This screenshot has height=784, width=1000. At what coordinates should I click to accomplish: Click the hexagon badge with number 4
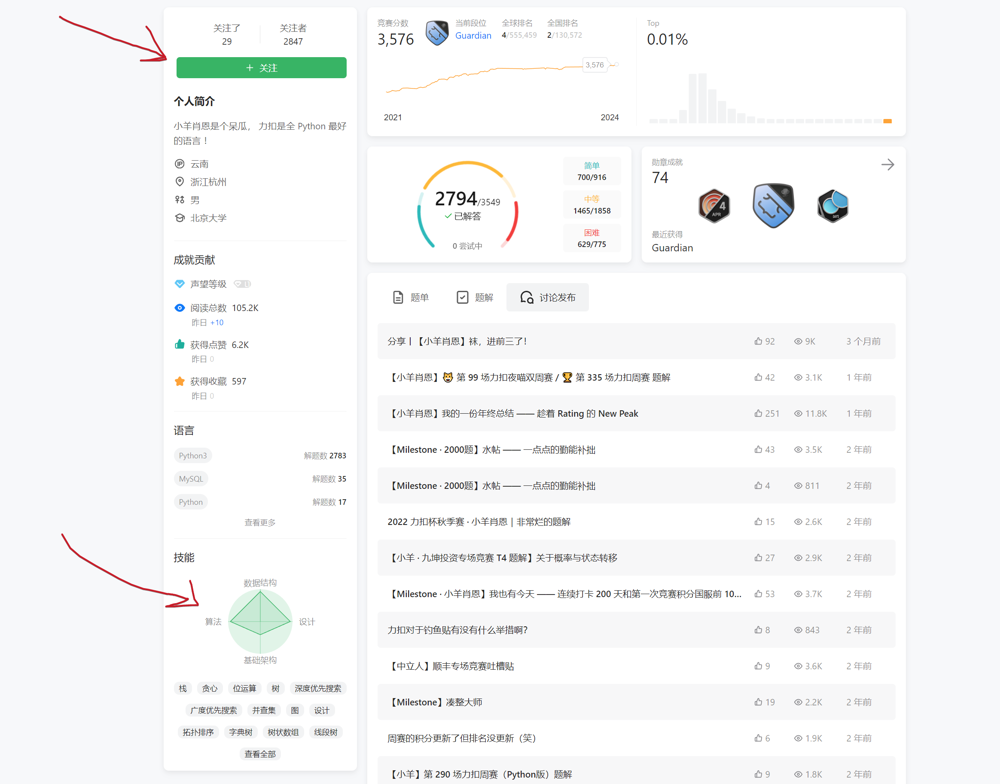coord(714,205)
